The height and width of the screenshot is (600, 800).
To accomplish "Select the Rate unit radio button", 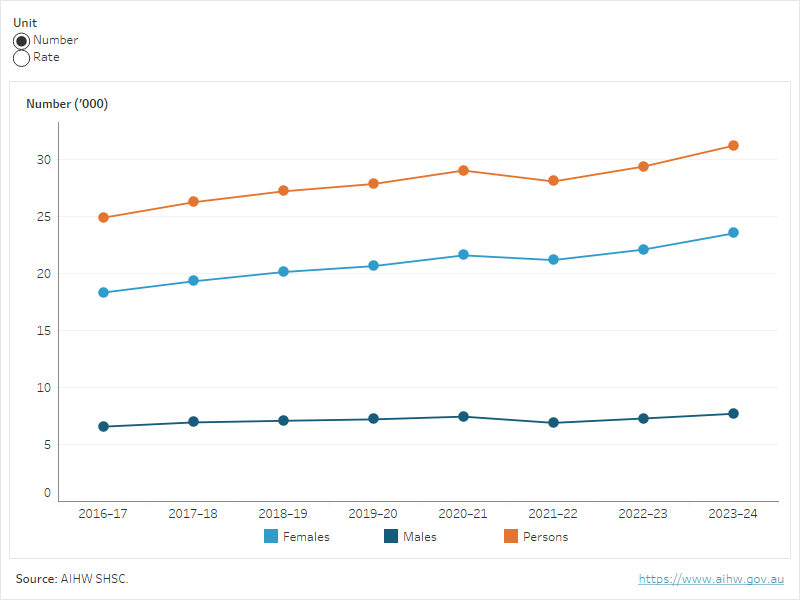I will 21,58.
